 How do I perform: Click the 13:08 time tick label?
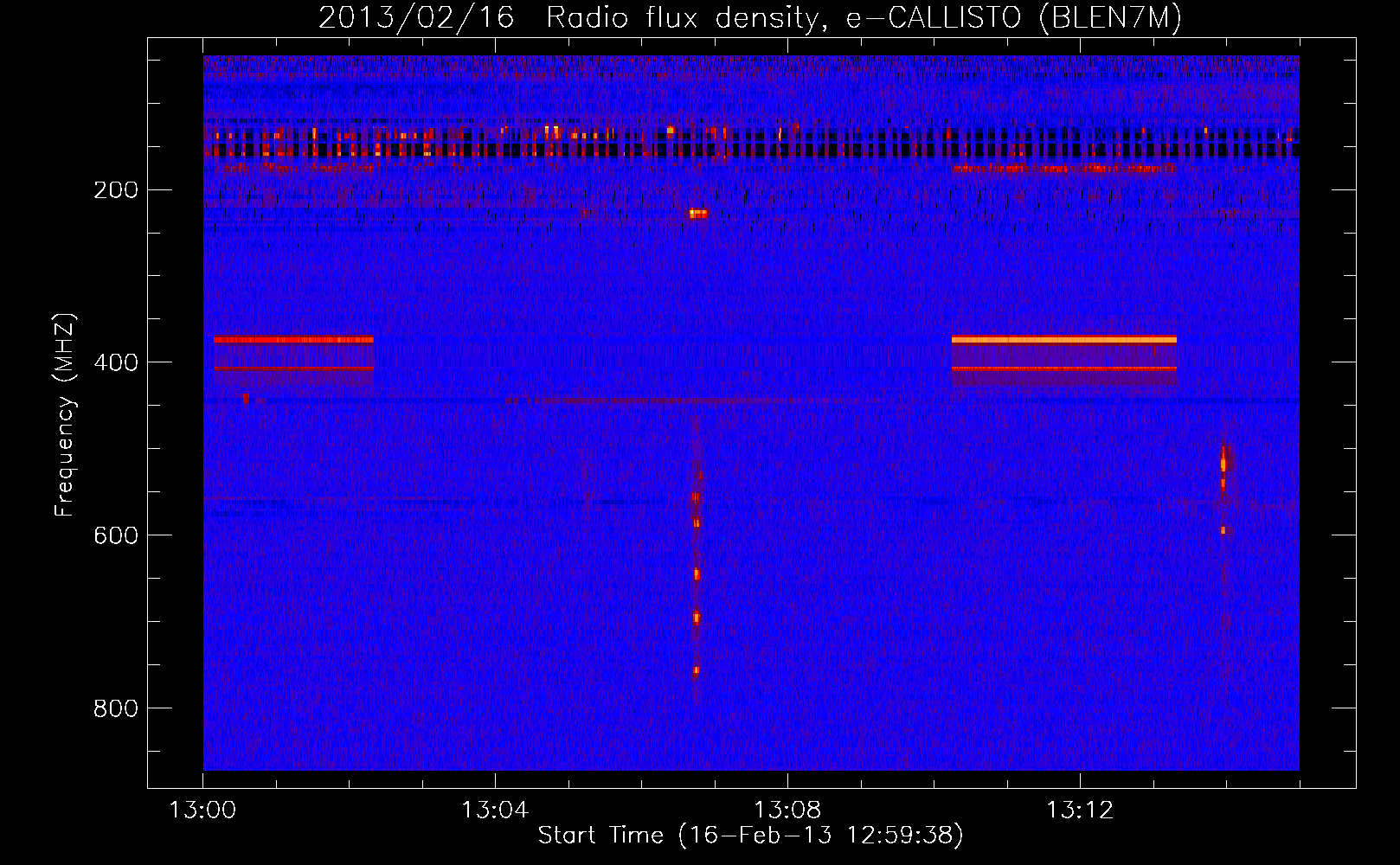coord(787,811)
